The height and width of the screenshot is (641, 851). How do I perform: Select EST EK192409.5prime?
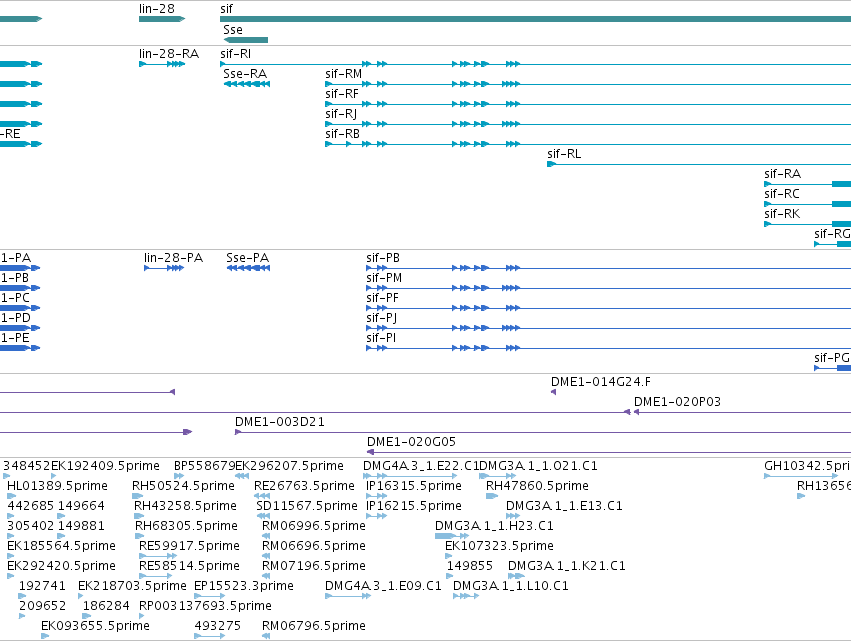point(54,476)
